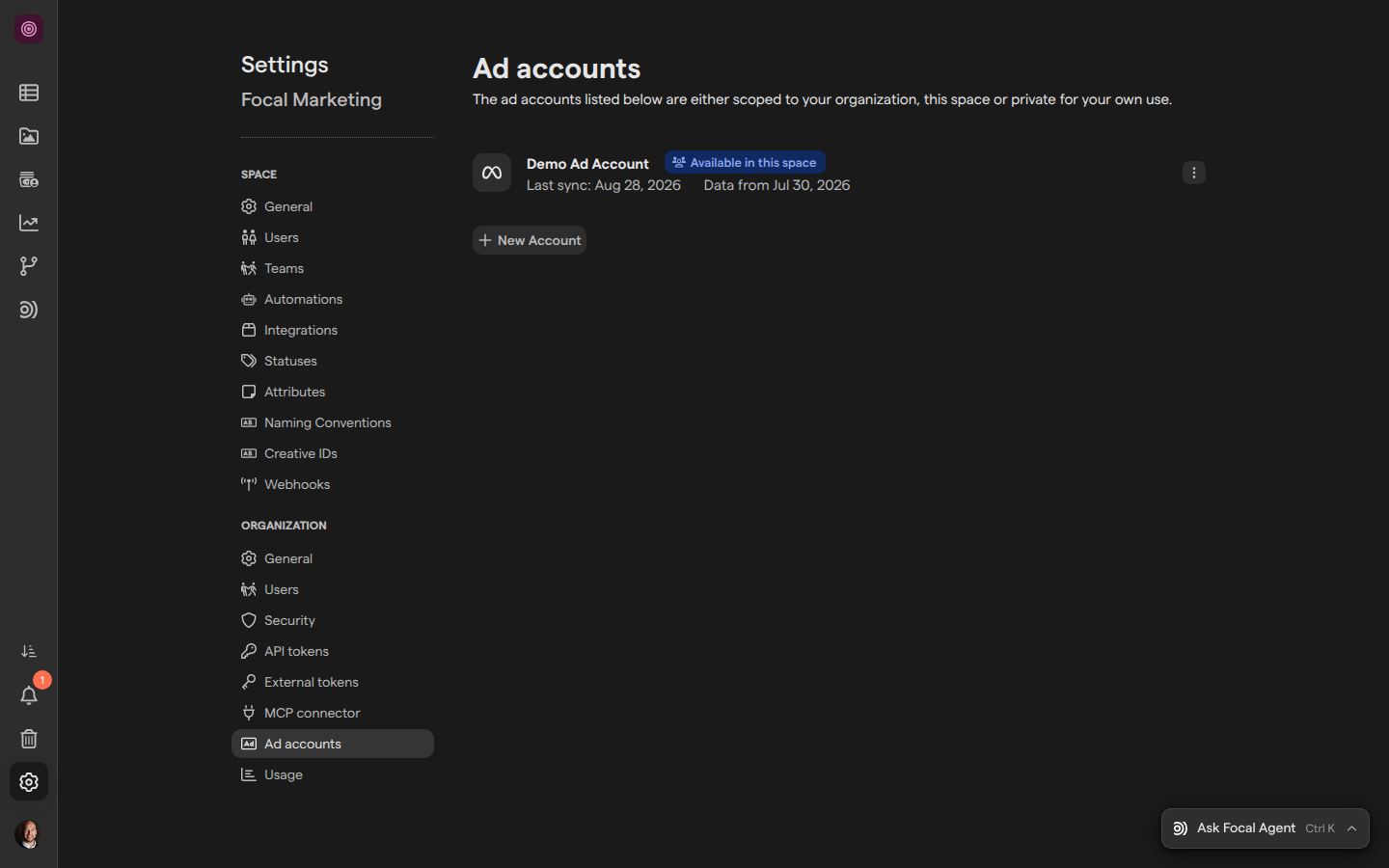Click the Meta logo of Demo Ad Account
Screen dimensions: 1389x868
[x=492, y=173]
